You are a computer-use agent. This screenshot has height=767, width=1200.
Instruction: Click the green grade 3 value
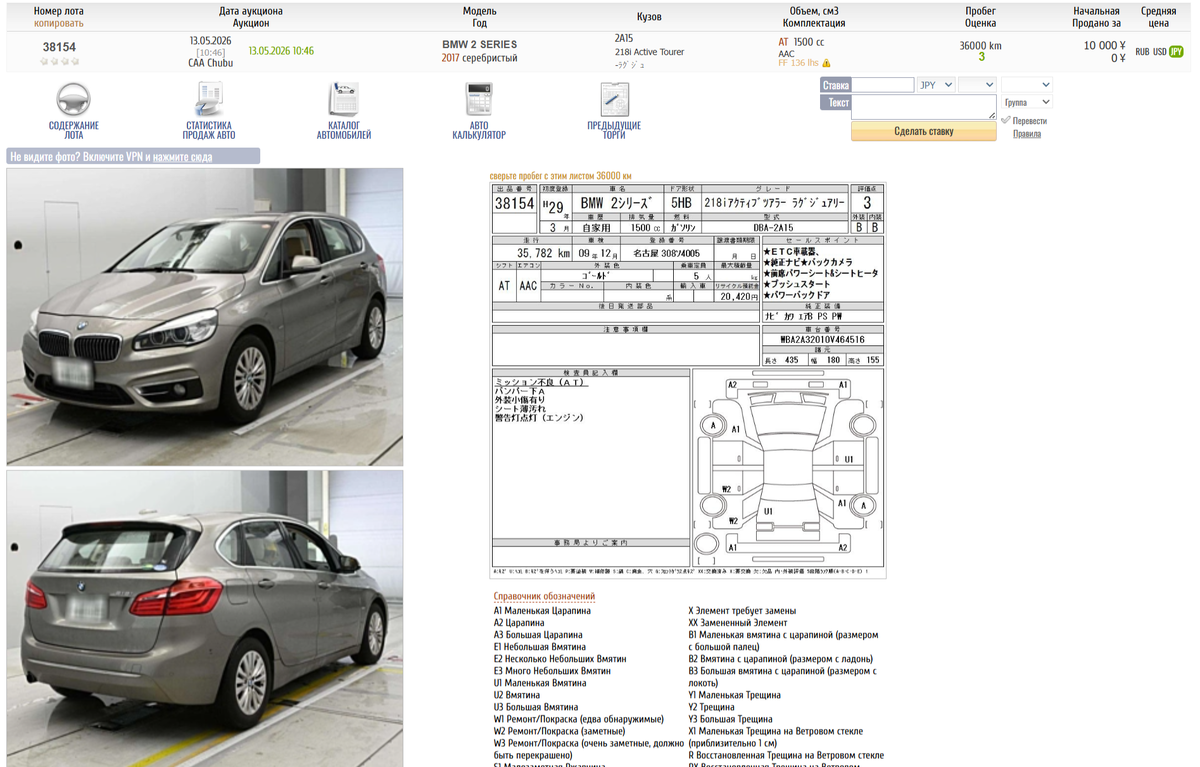point(981,57)
